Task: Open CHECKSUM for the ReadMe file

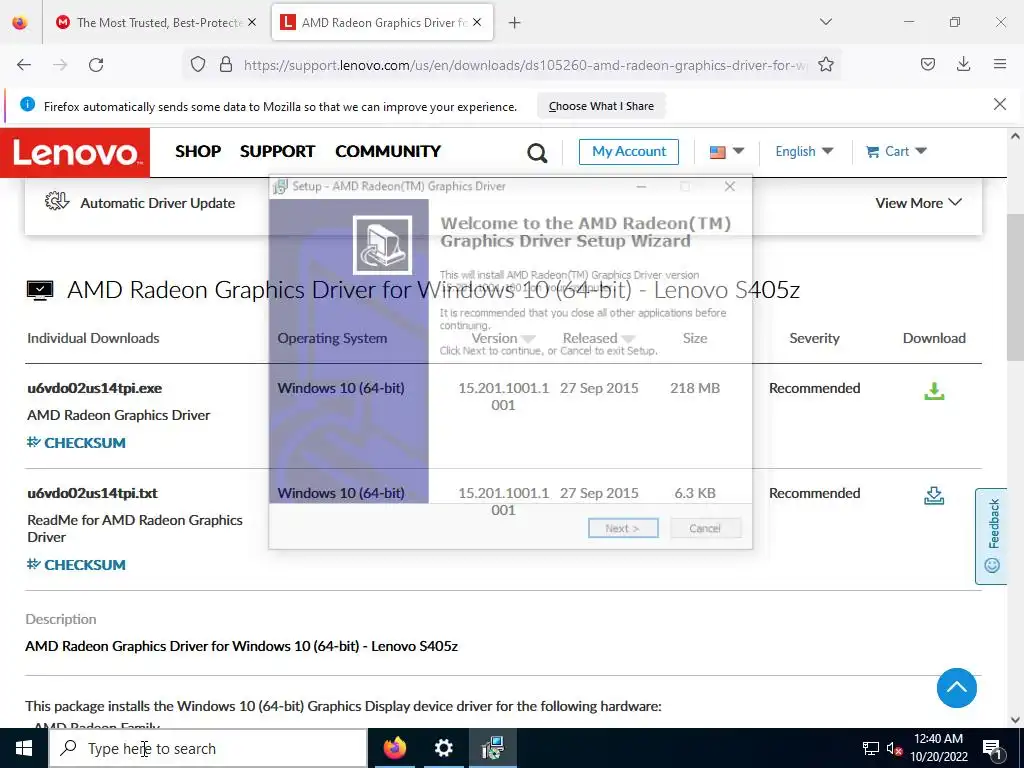Action: (76, 565)
